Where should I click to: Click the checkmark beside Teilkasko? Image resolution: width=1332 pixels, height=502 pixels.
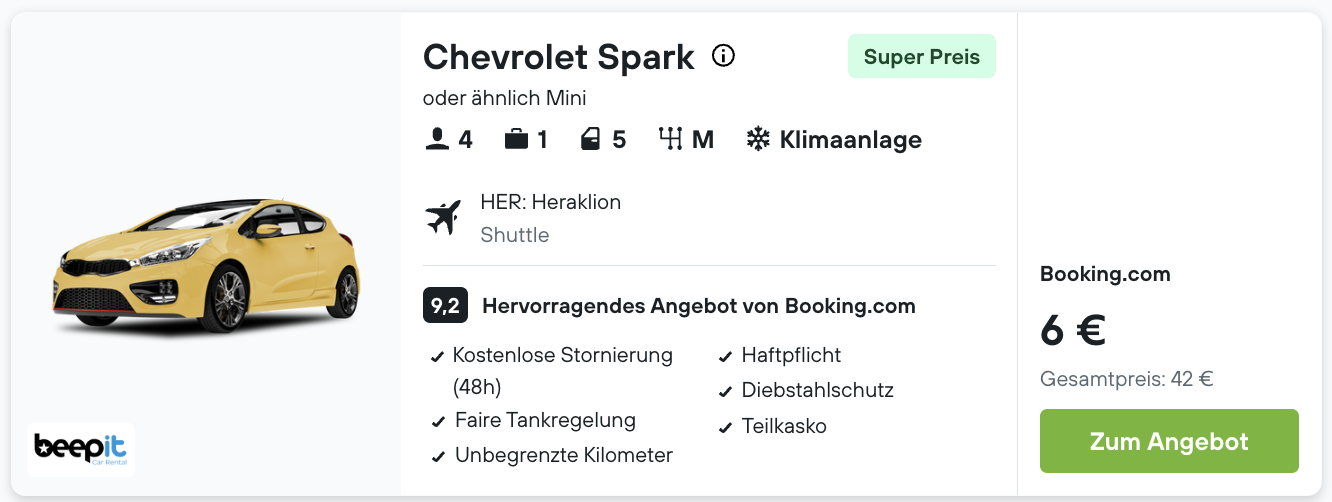tap(726, 428)
